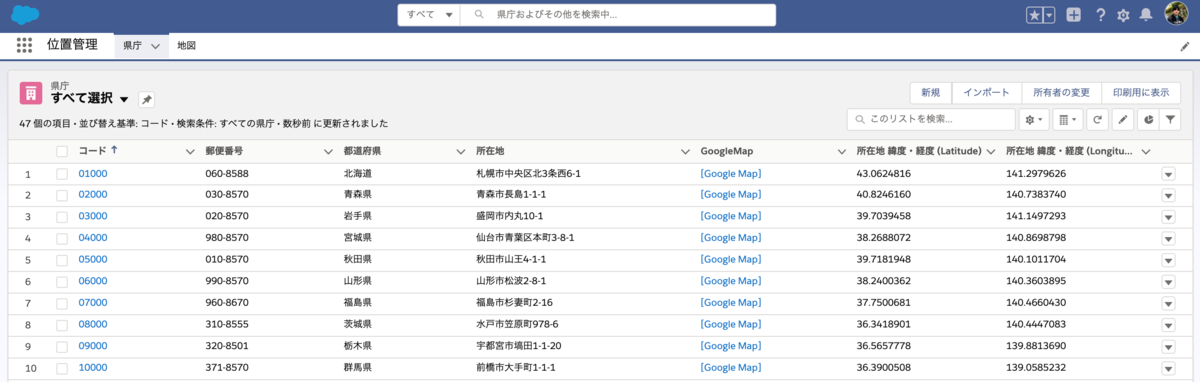Open the コード column menu chevron
Viewport: 1200px width, 382px height.
coord(190,151)
